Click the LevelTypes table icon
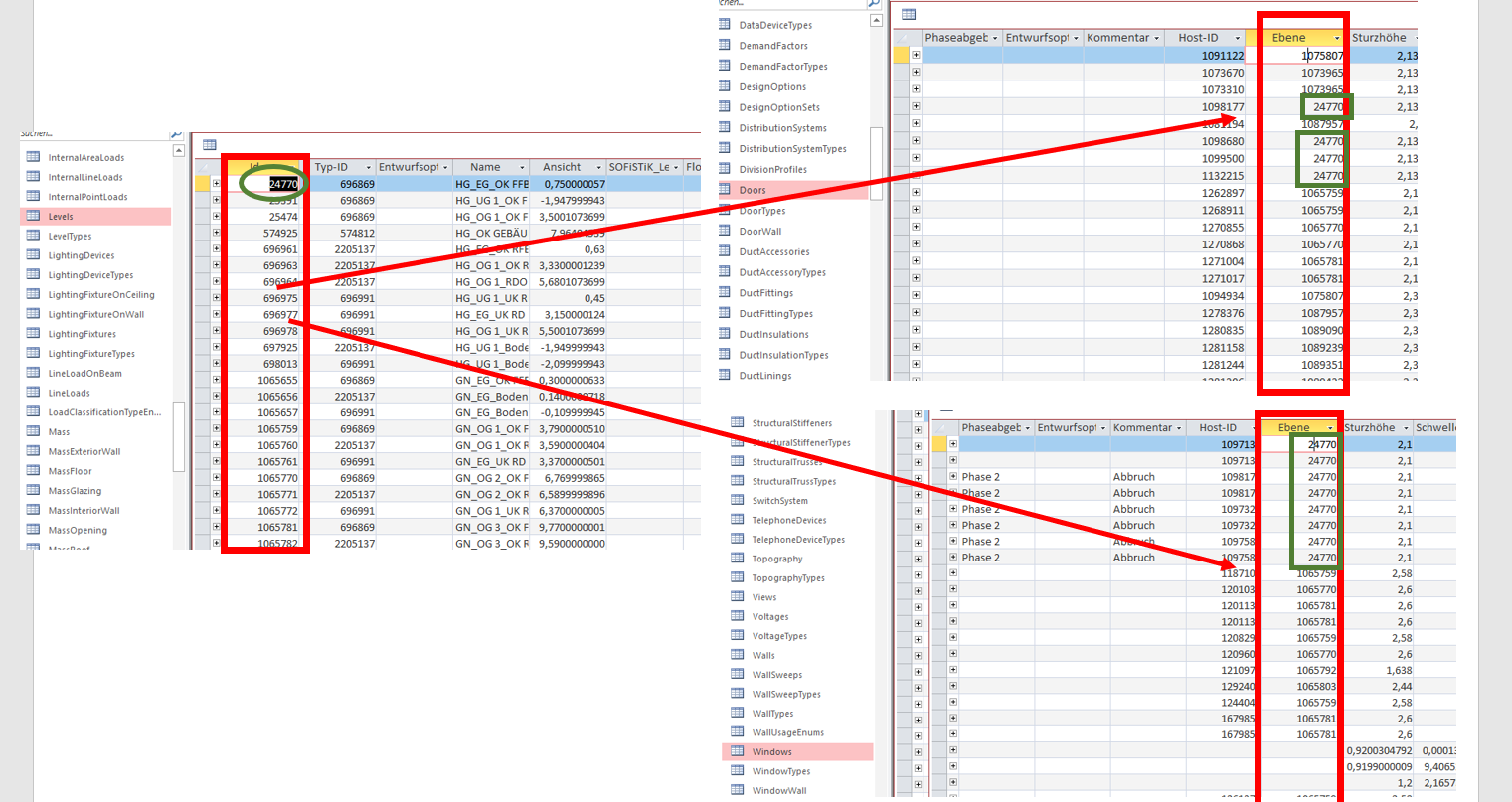Viewport: 1512px width, 802px height. pos(33,236)
